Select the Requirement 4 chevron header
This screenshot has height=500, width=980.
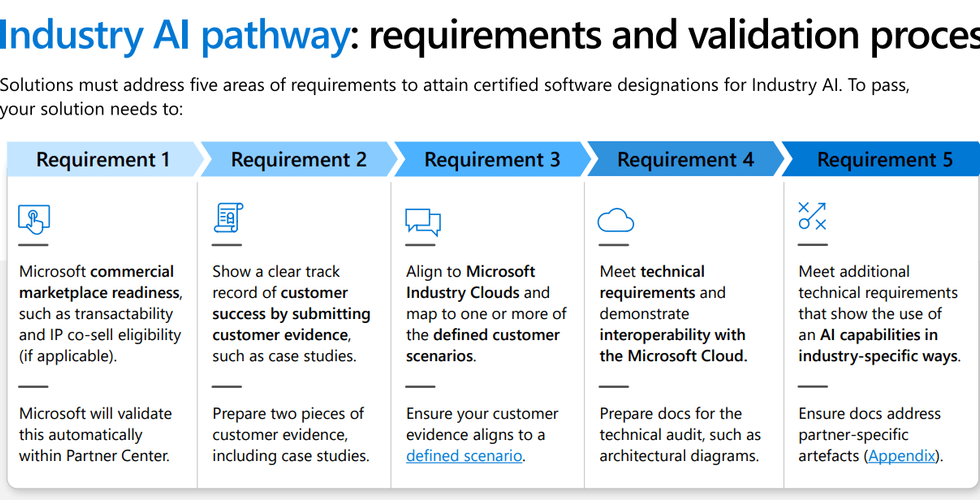686,159
